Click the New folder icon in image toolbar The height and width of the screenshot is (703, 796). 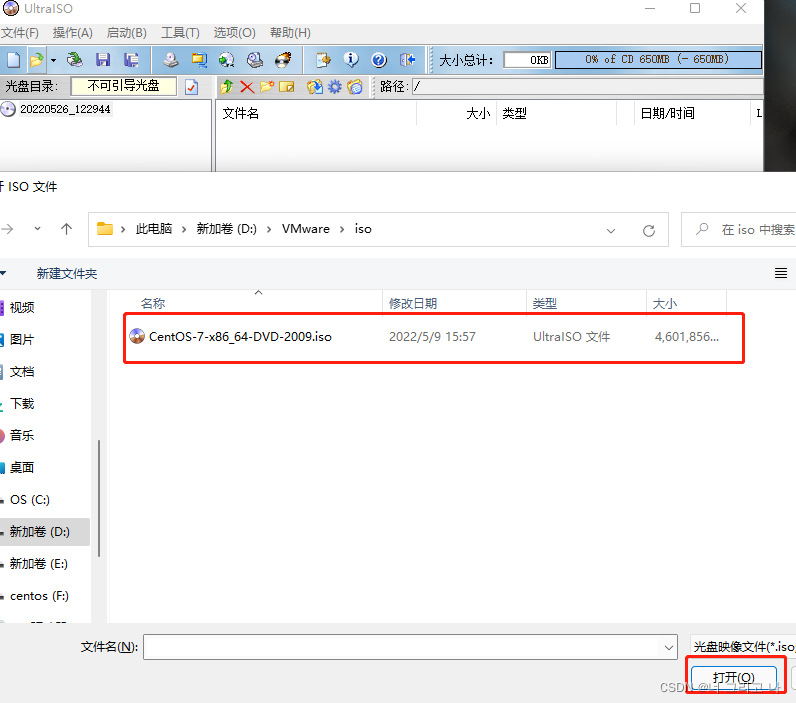267,87
